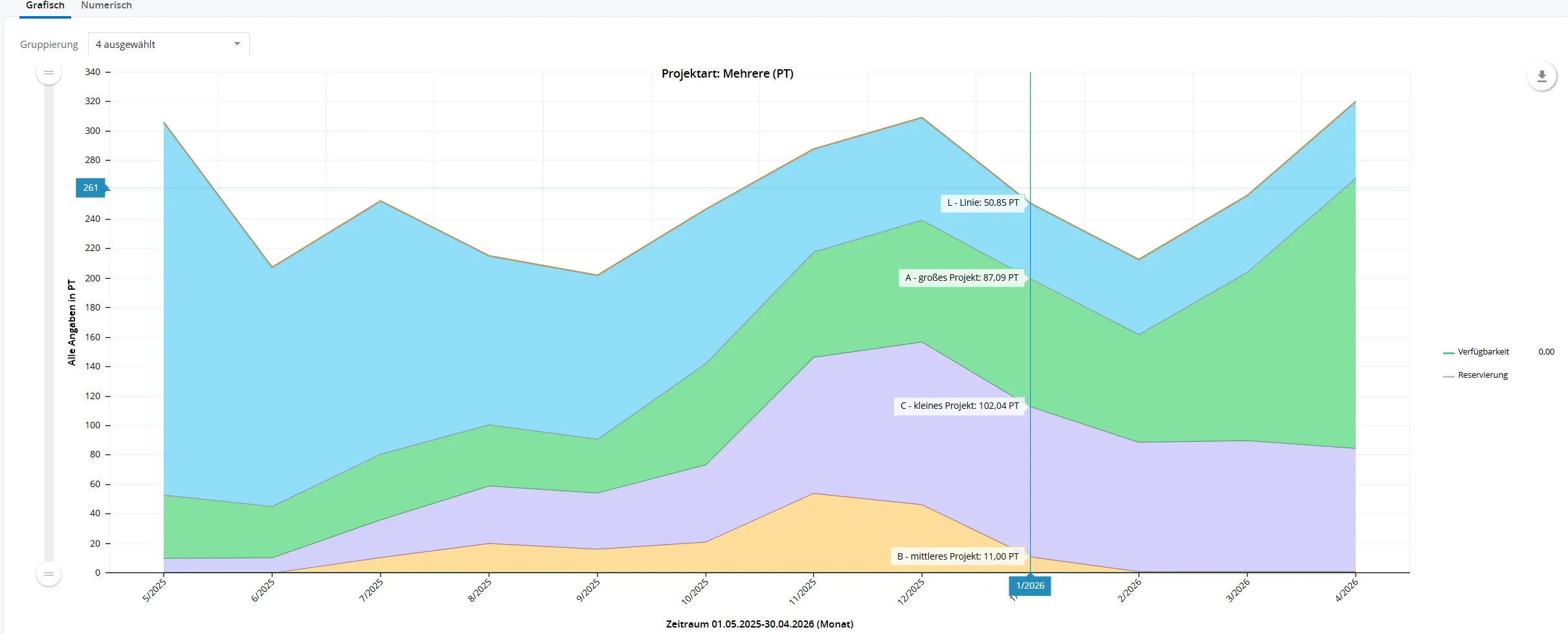Click the gray Reservierung legend line marker
Image resolution: width=1568 pixels, height=634 pixels.
point(1448,376)
